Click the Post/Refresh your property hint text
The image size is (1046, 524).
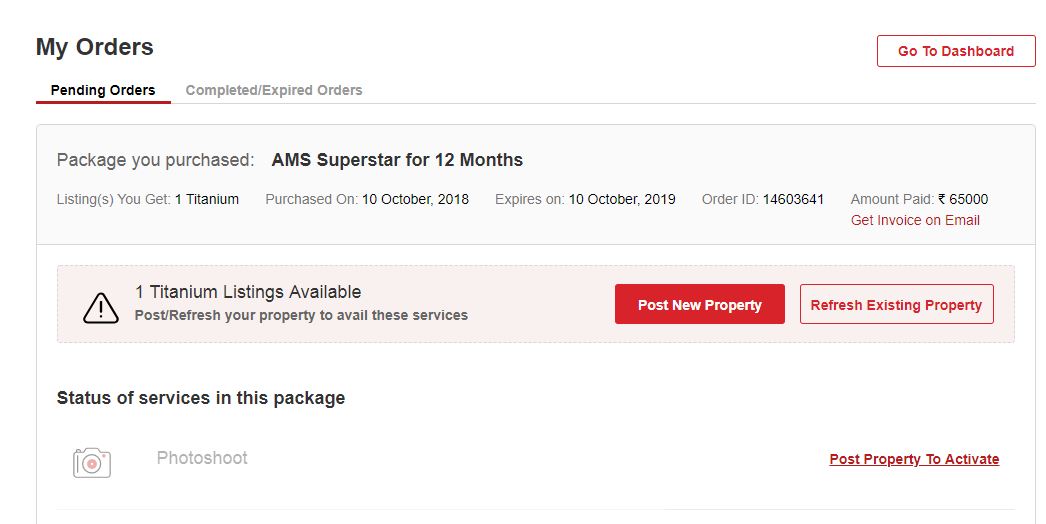tap(301, 315)
